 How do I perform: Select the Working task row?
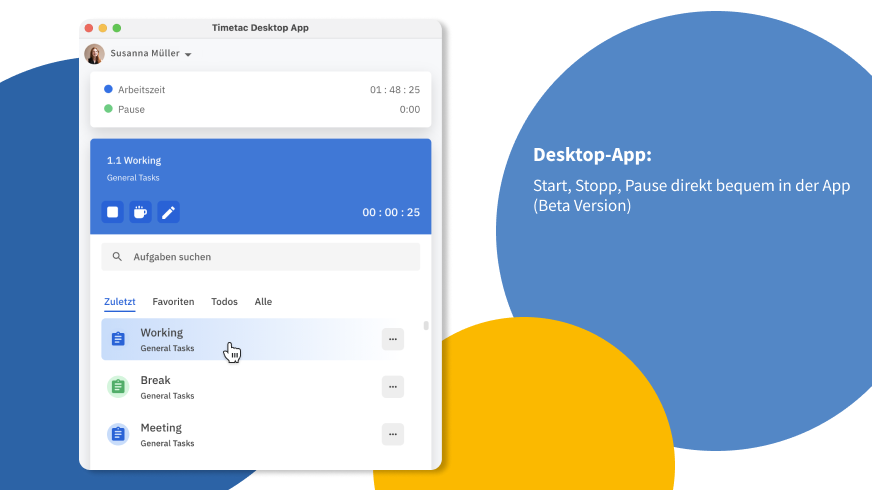point(260,339)
